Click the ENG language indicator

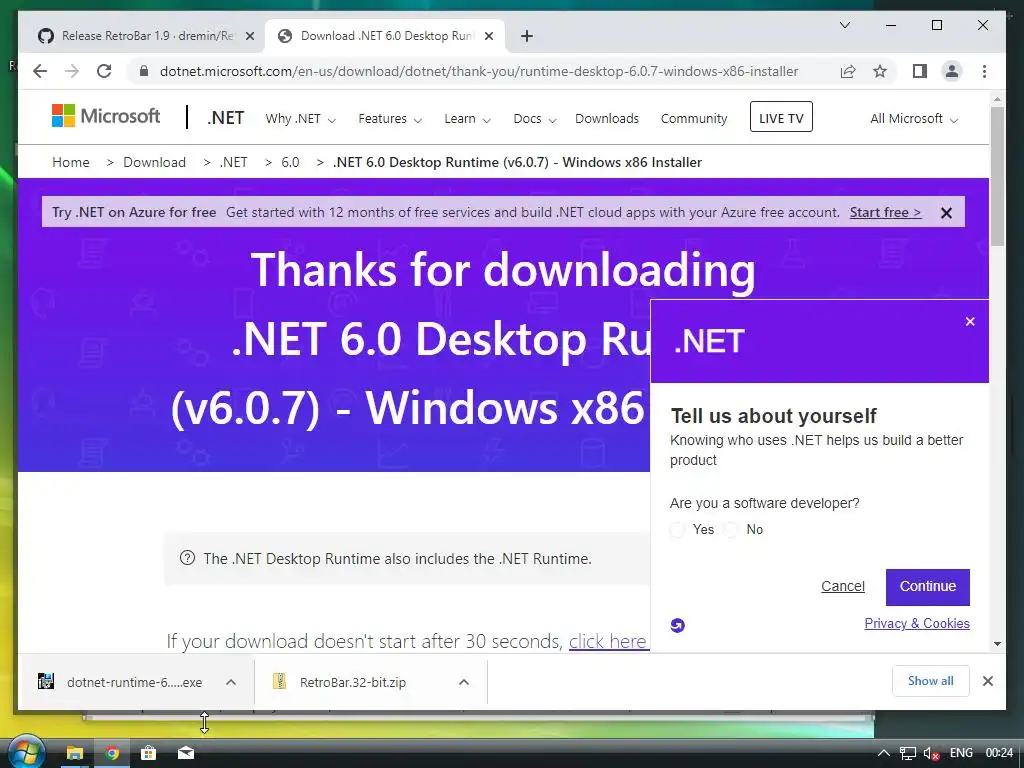point(961,753)
